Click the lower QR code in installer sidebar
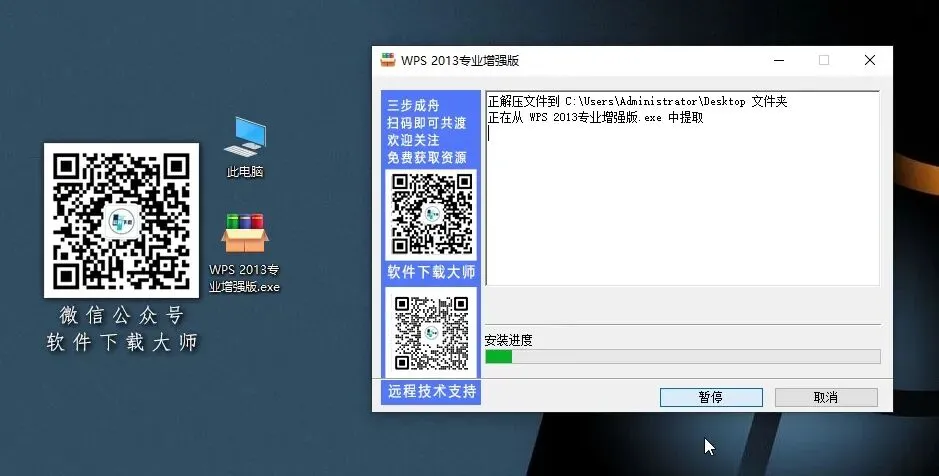 pos(431,332)
